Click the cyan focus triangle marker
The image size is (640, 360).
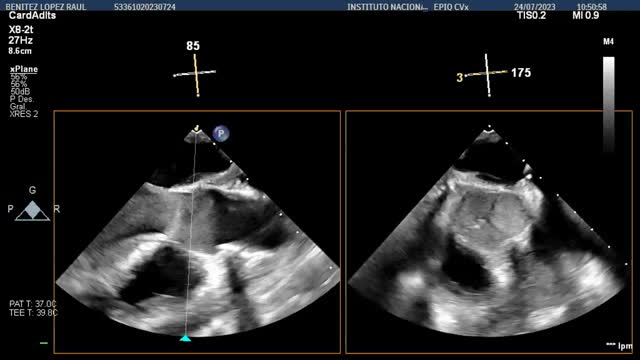point(186,338)
